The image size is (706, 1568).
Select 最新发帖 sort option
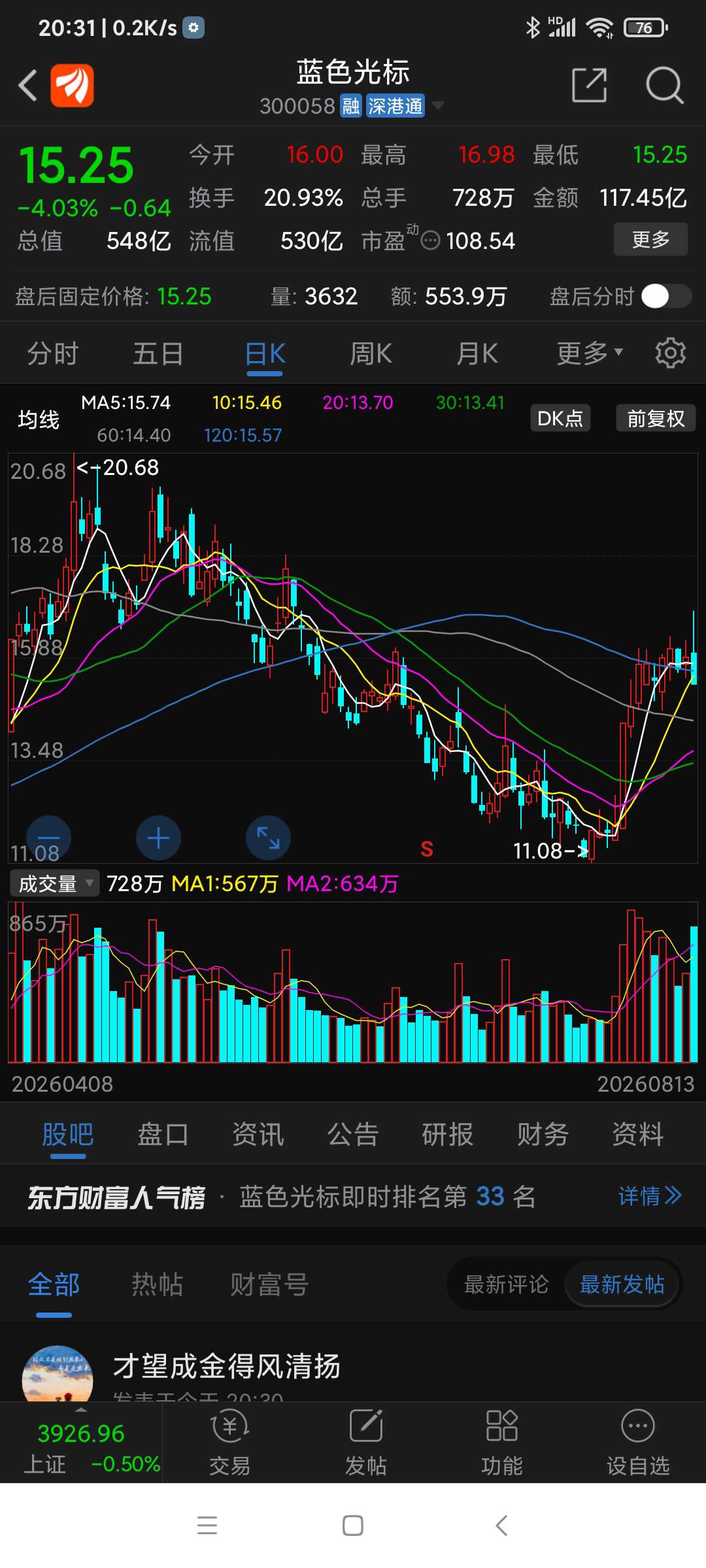[x=622, y=1284]
